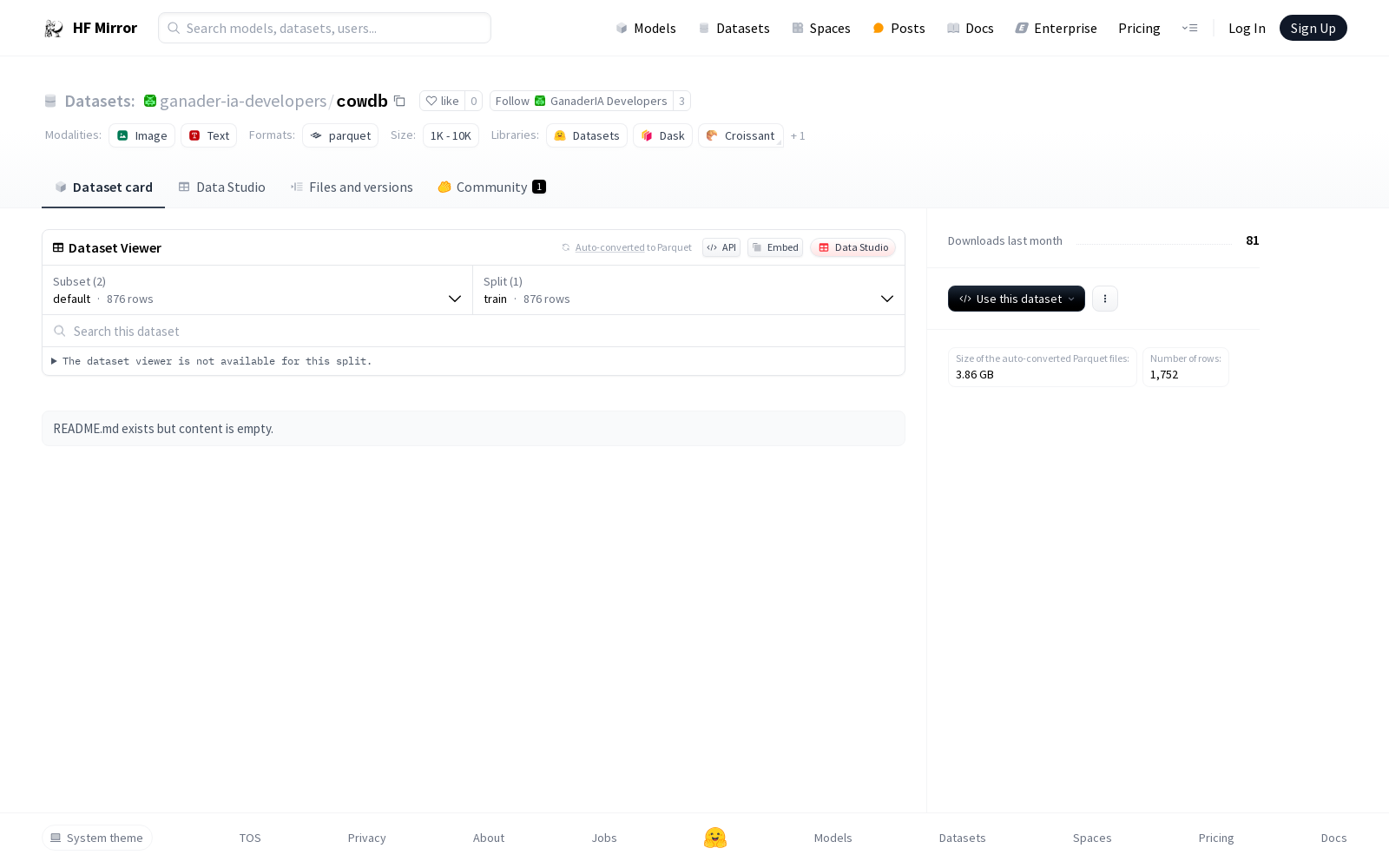Open Datasets in the top navigation

tap(734, 28)
